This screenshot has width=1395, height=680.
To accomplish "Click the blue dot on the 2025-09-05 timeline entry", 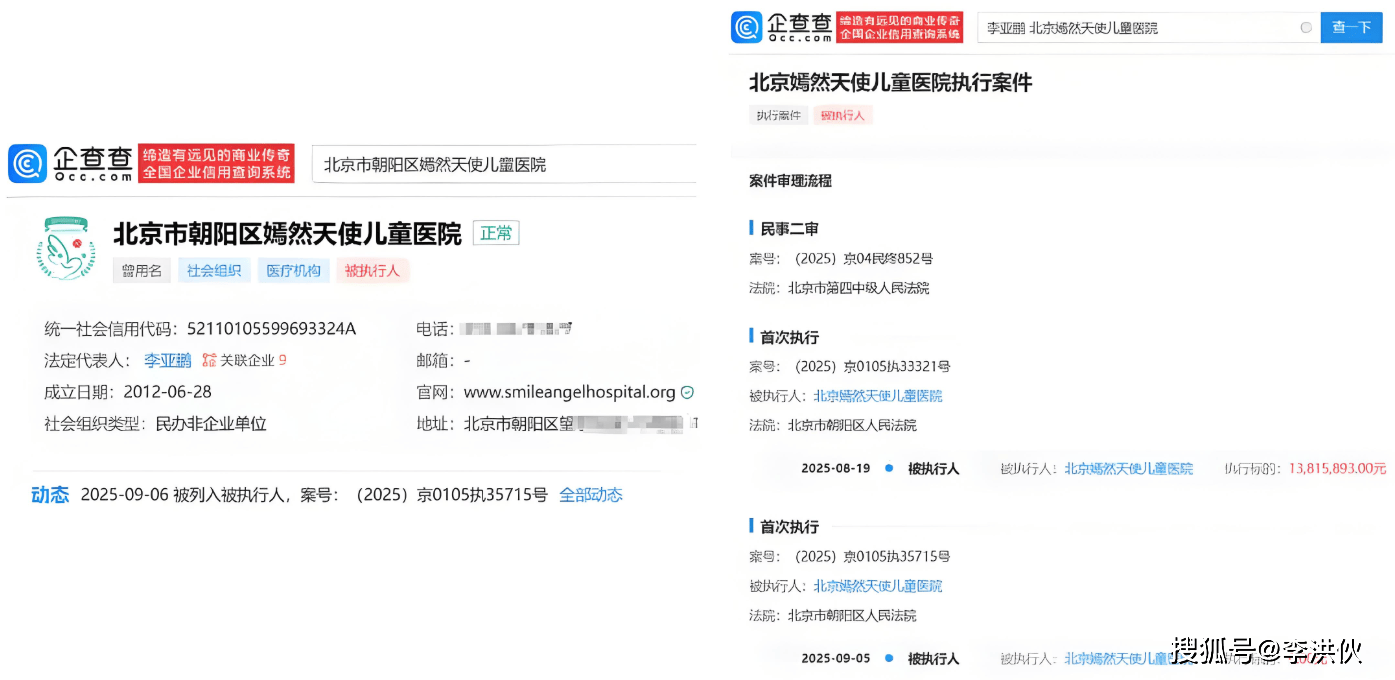I will click(x=888, y=658).
